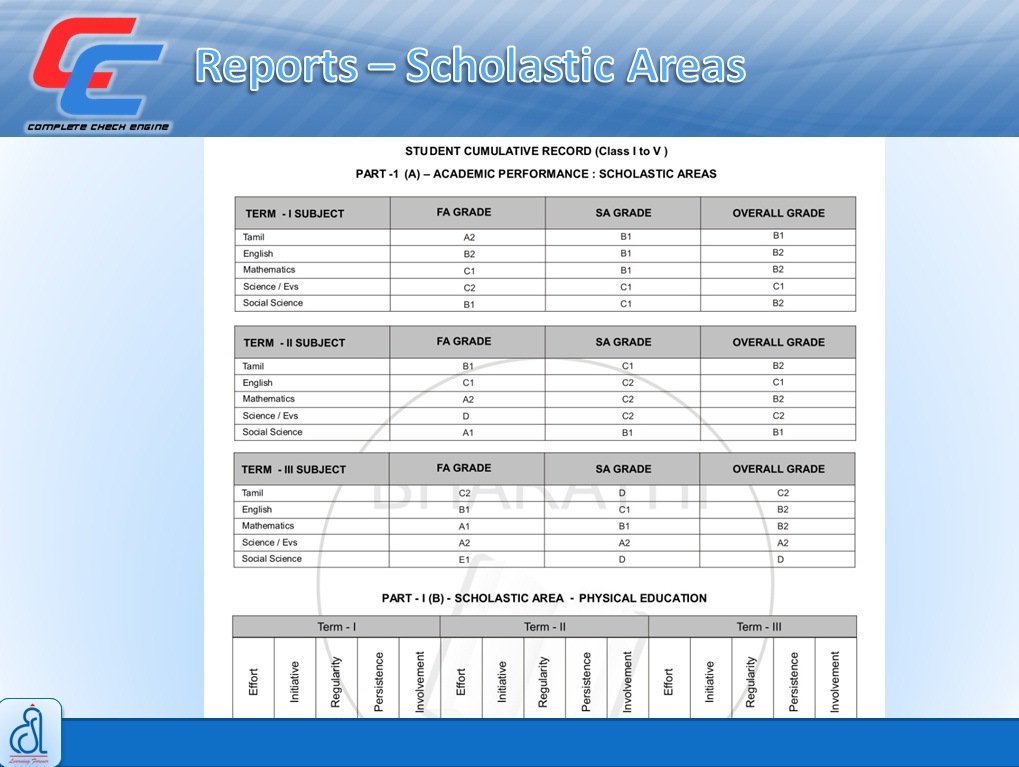
Task: Click the Learning Forever logo icon
Action: click(30, 733)
